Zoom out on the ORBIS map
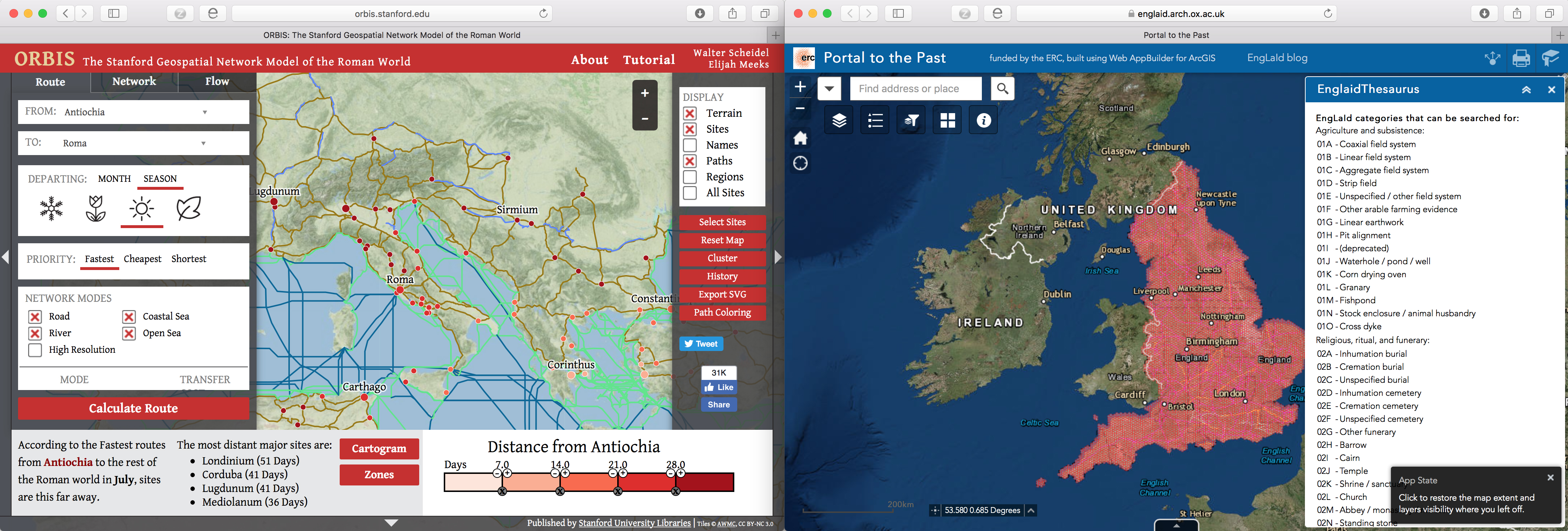The width and height of the screenshot is (1568, 531). point(645,118)
